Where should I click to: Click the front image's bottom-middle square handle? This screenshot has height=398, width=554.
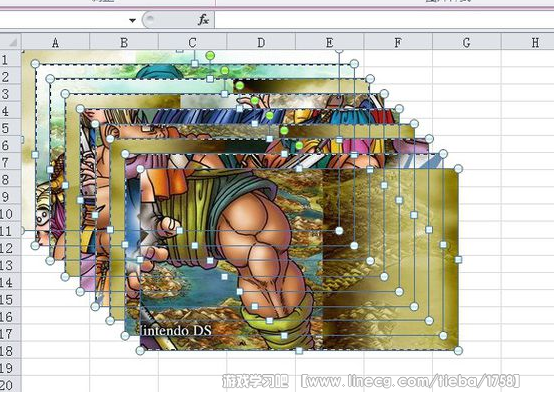click(299, 351)
